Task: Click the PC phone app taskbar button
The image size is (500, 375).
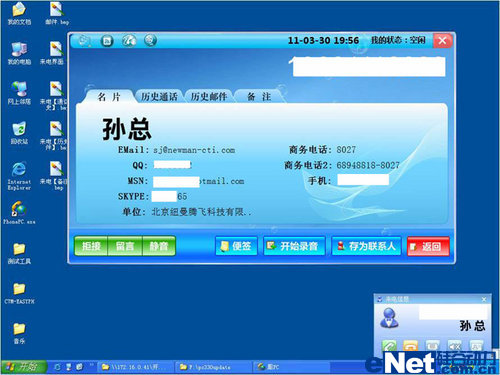Action: 290,367
